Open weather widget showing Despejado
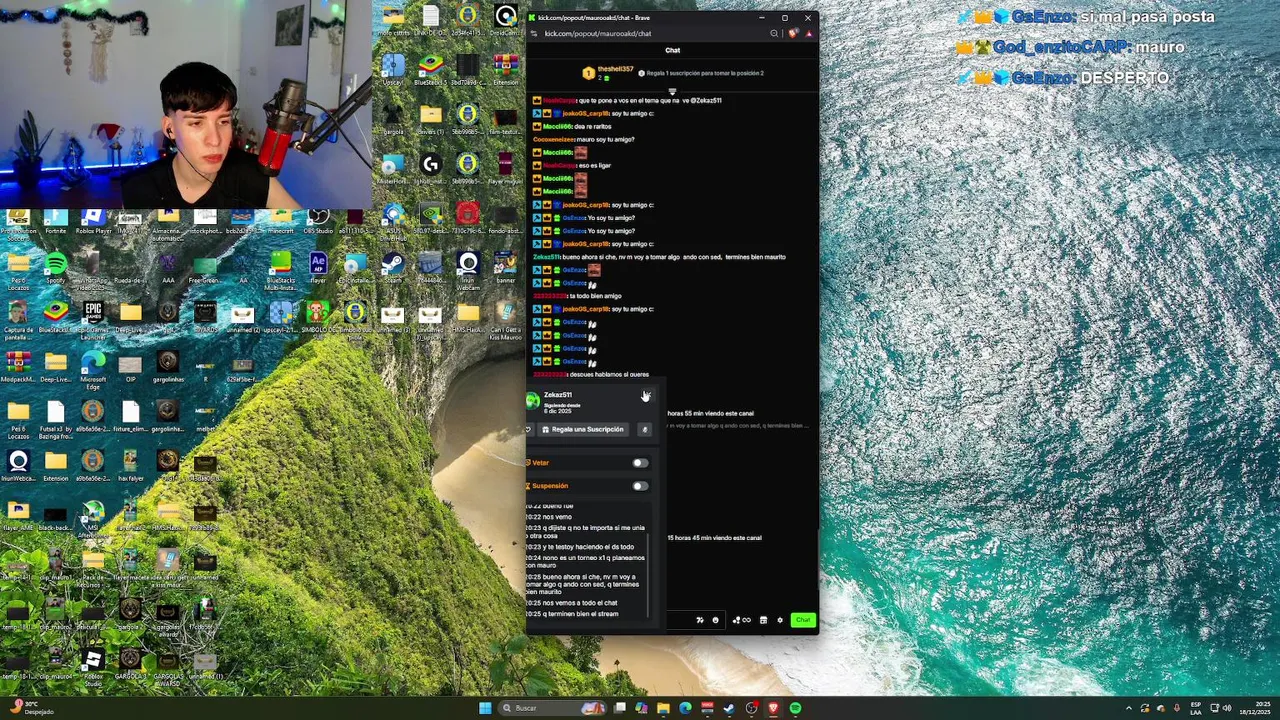 pyautogui.click(x=30, y=708)
